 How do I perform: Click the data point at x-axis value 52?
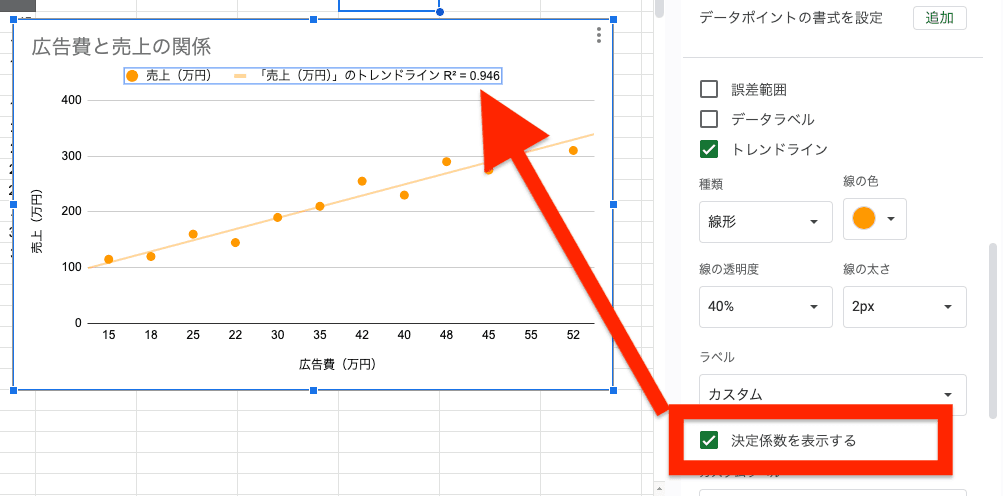tap(573, 151)
